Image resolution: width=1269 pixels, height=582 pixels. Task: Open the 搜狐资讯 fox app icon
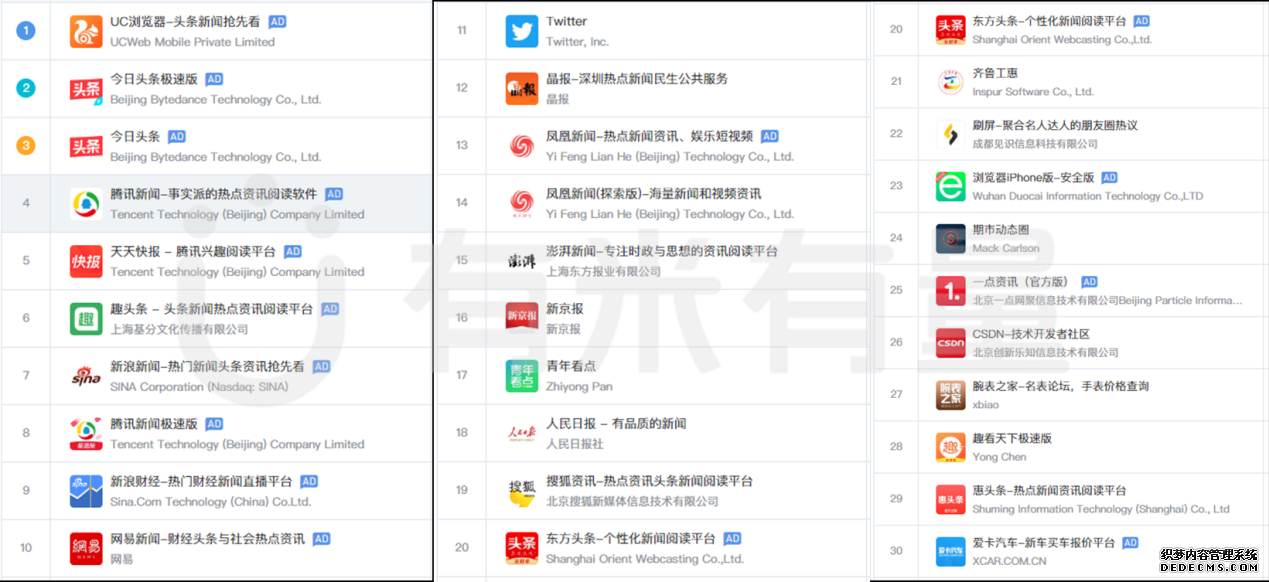pyautogui.click(x=522, y=491)
